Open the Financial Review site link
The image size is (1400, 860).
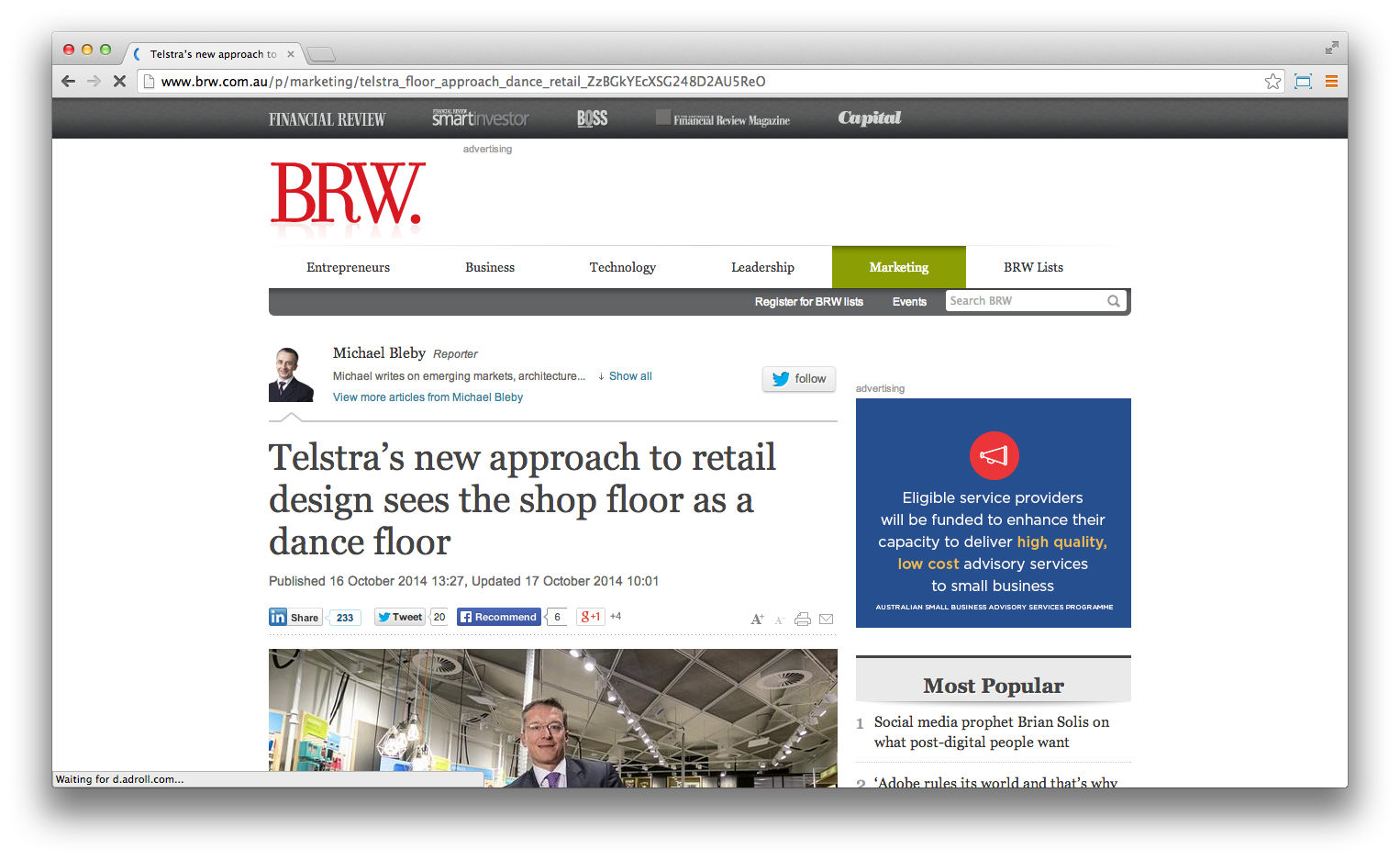pyautogui.click(x=327, y=119)
